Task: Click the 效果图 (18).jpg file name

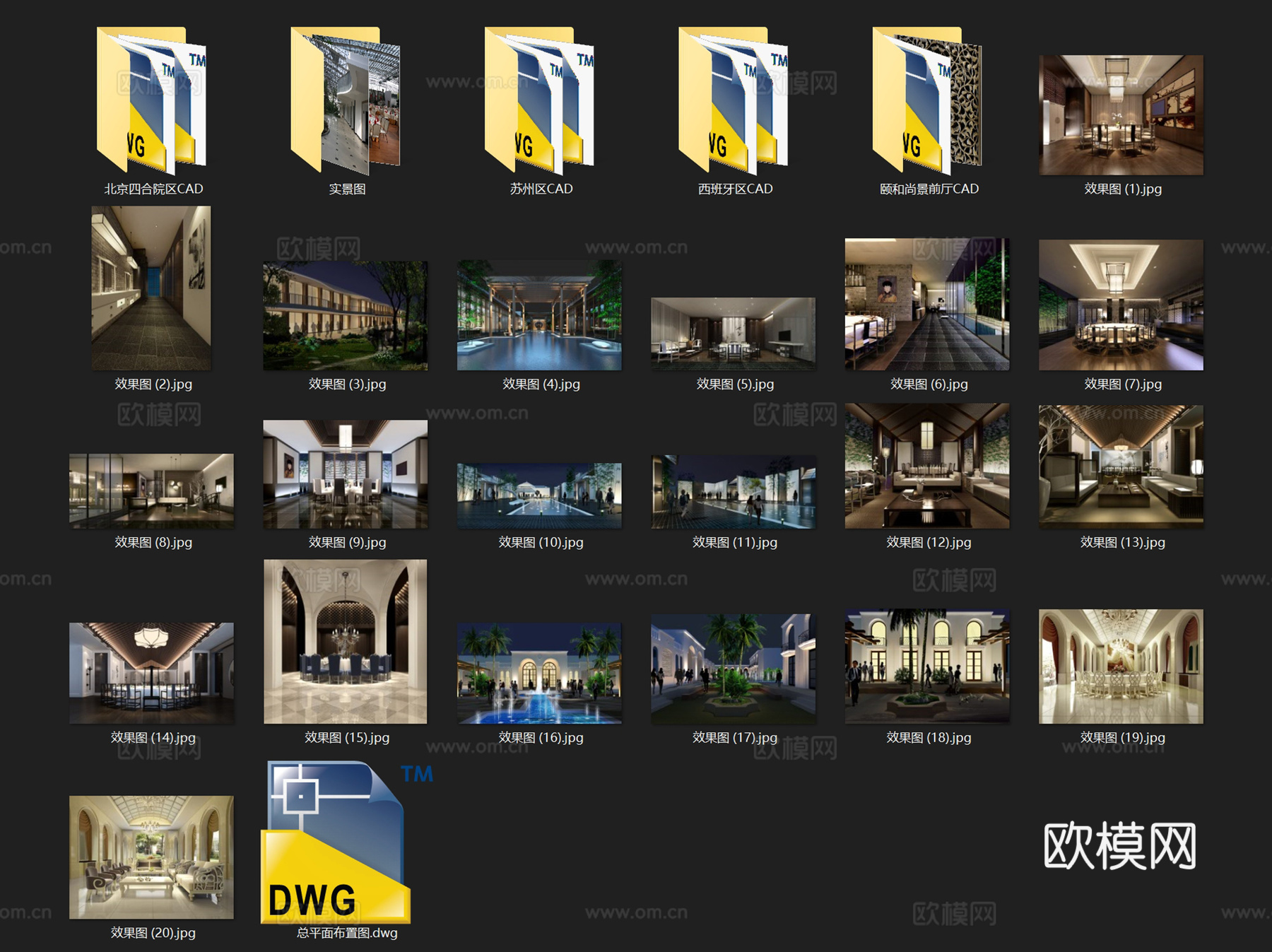Action: pos(929,738)
